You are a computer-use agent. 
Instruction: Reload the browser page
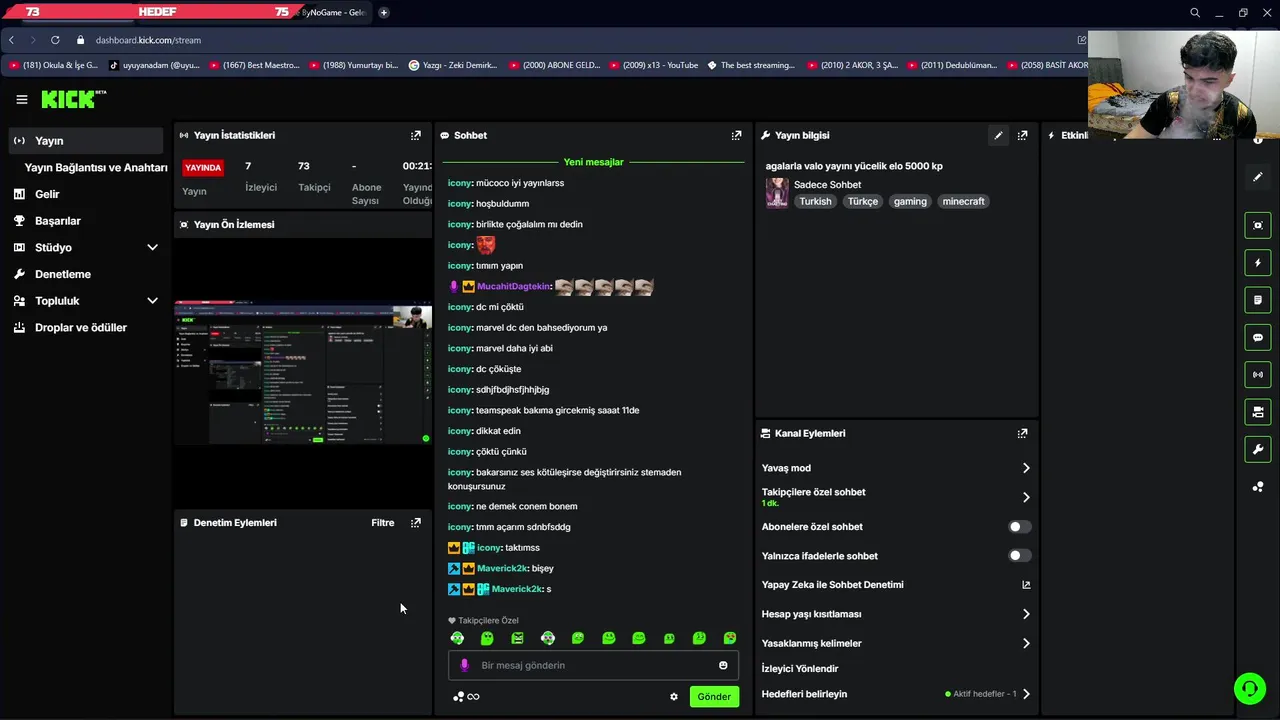(x=55, y=40)
